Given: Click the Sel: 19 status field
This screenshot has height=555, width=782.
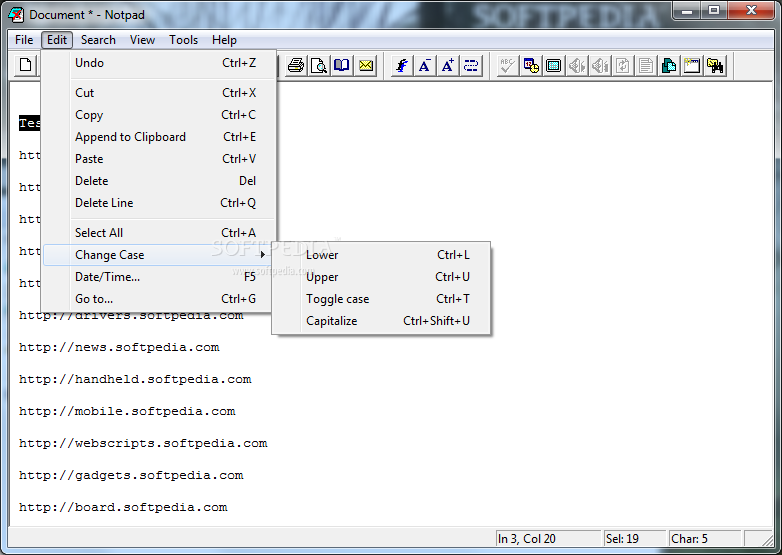Looking at the screenshot, I should [635, 539].
